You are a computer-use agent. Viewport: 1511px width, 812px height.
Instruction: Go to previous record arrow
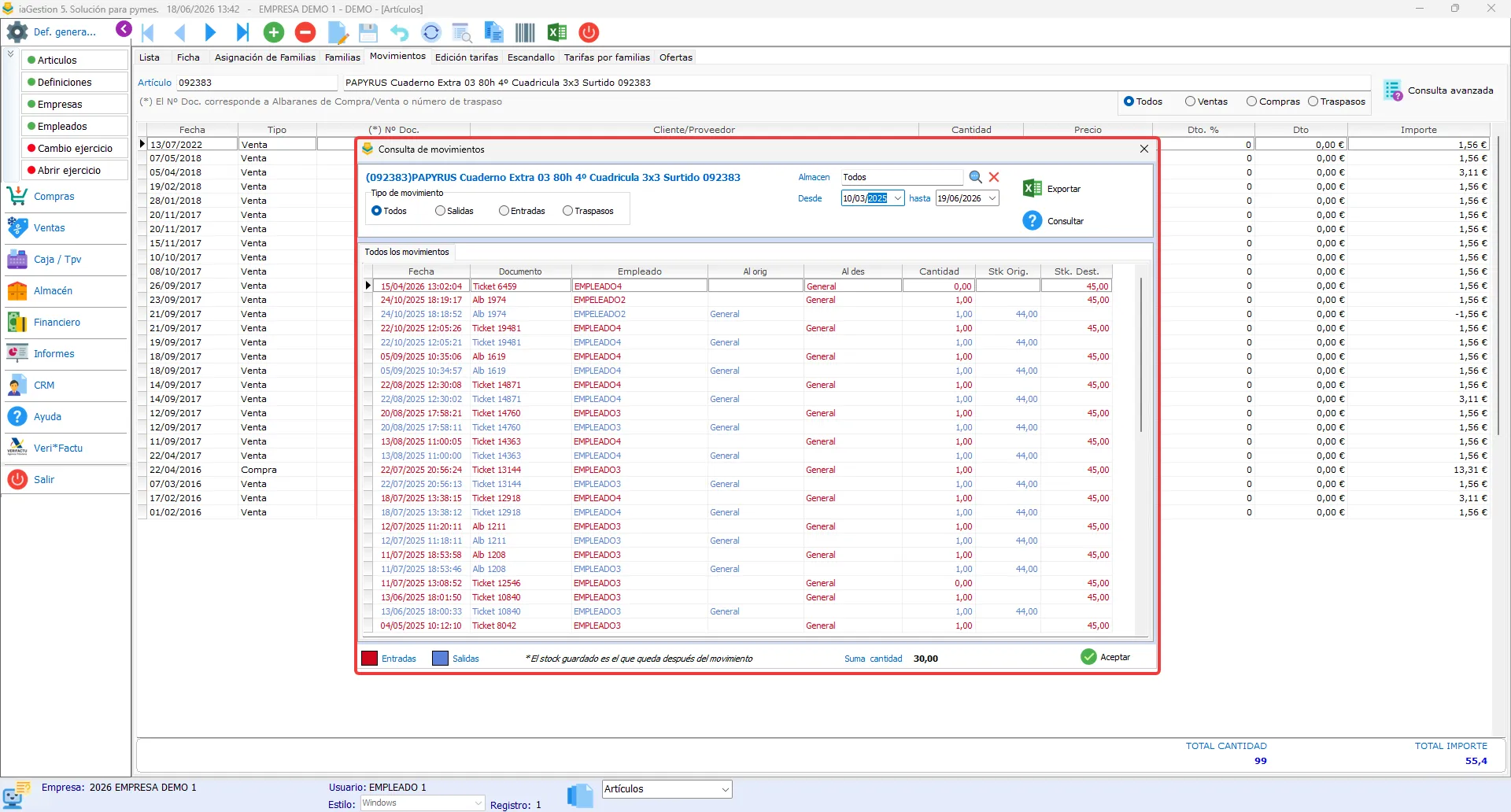coord(179,32)
